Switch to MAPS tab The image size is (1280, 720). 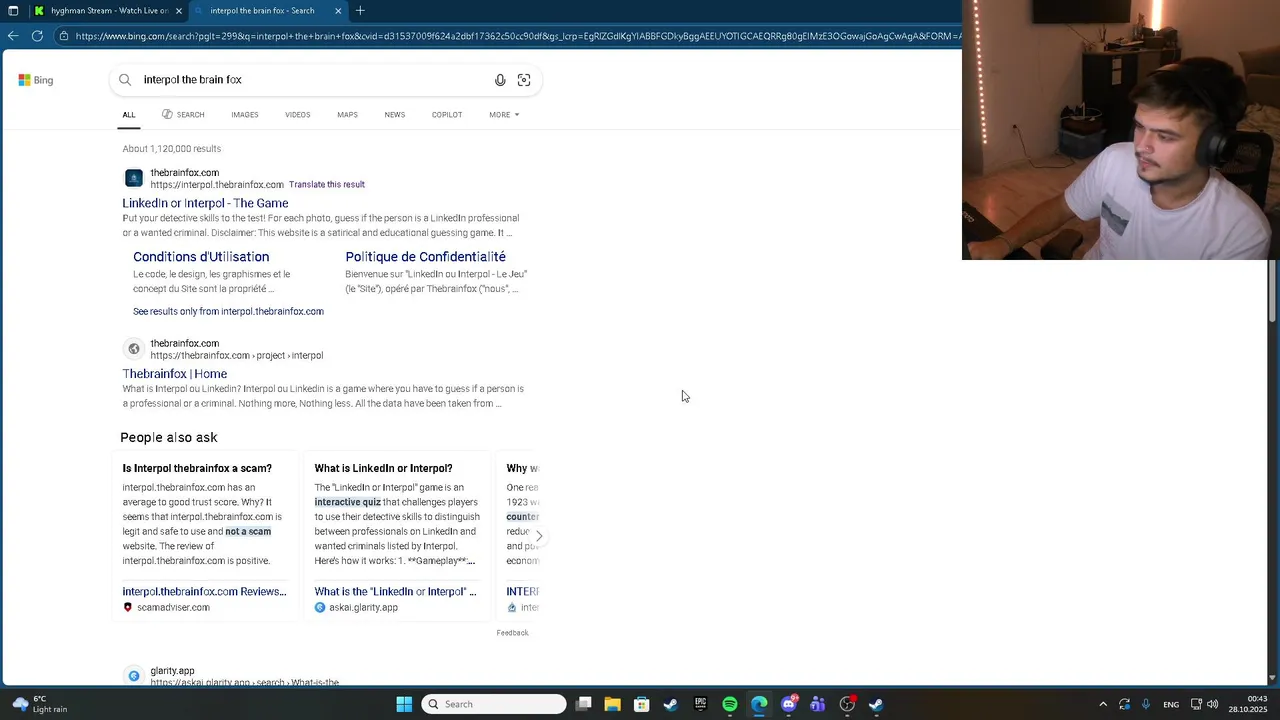pos(347,115)
